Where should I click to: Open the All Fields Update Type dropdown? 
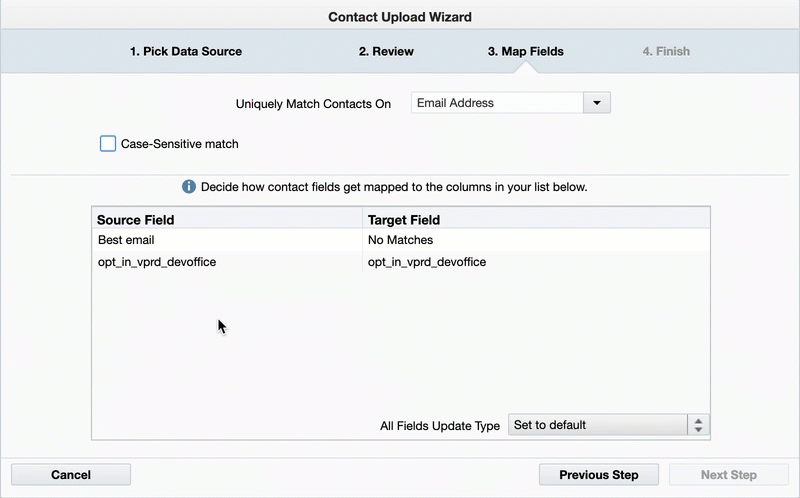pos(598,425)
